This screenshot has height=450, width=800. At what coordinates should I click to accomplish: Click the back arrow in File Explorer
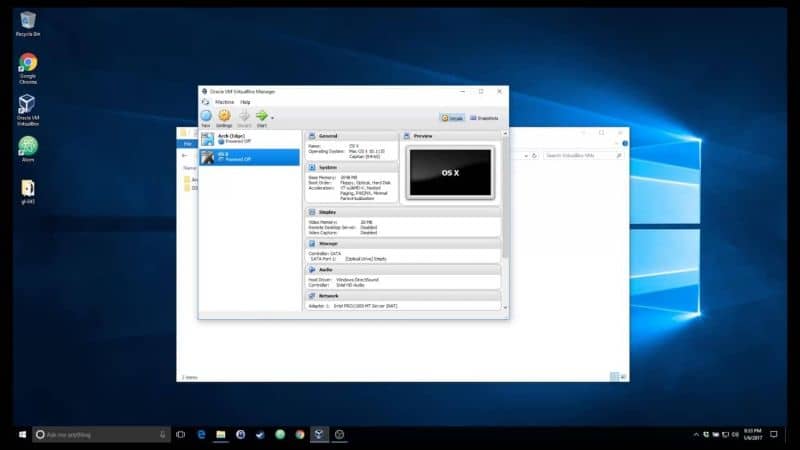[x=185, y=156]
